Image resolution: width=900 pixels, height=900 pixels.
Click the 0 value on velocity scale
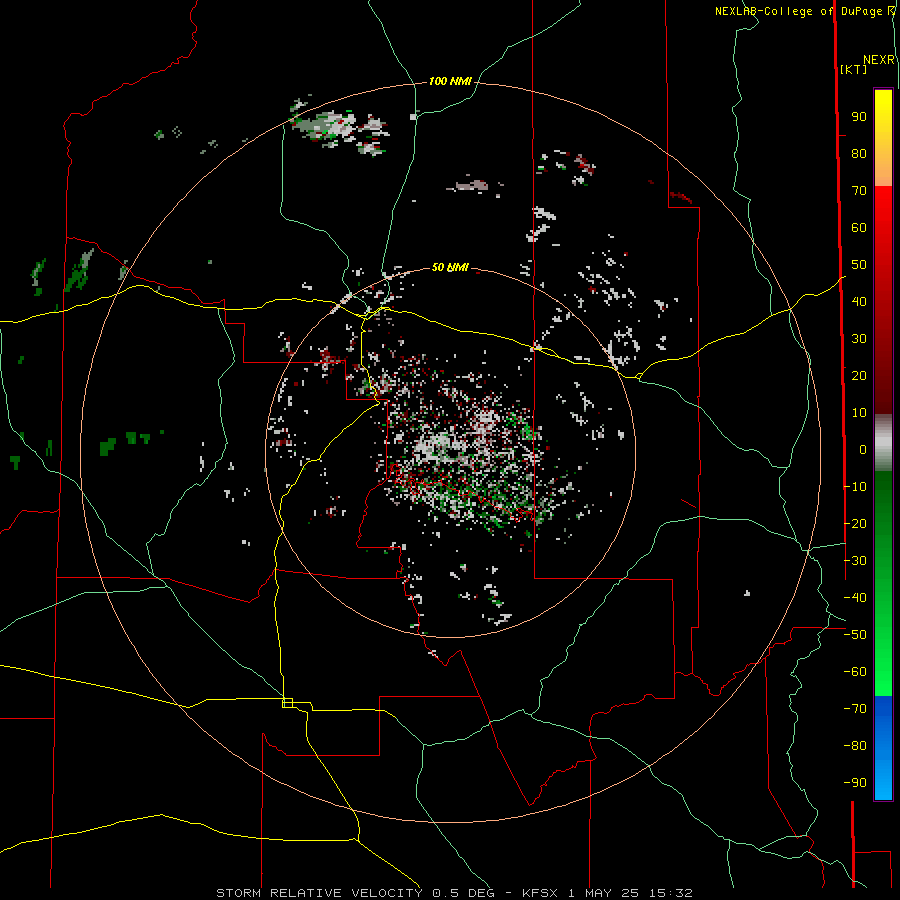pos(863,449)
